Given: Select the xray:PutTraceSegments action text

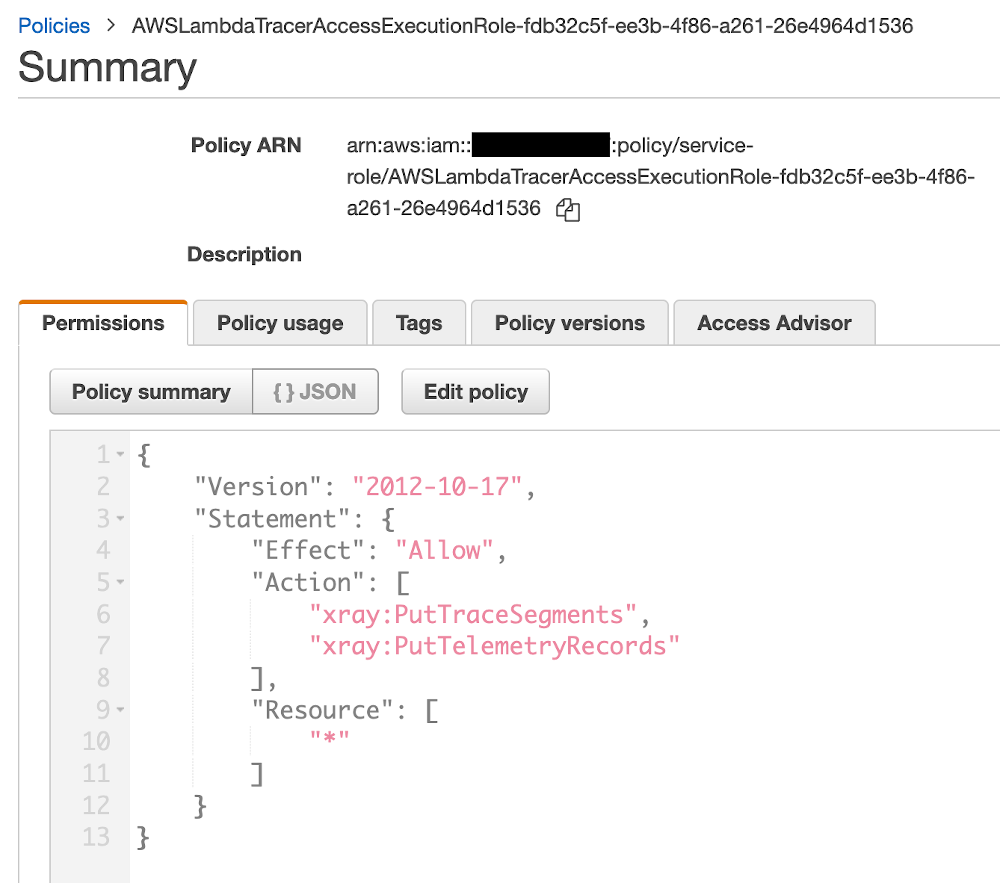Looking at the screenshot, I should click(476, 614).
